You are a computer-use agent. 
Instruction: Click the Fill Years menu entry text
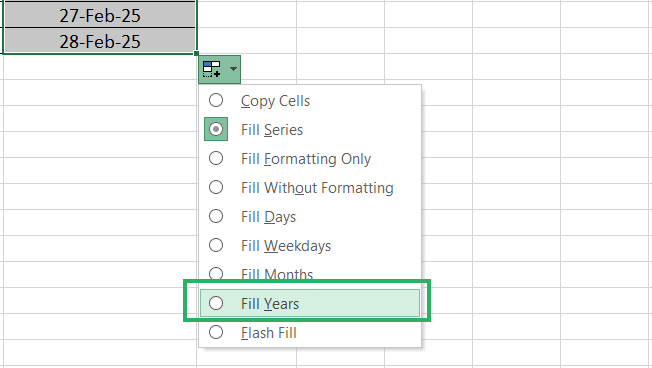(270, 304)
